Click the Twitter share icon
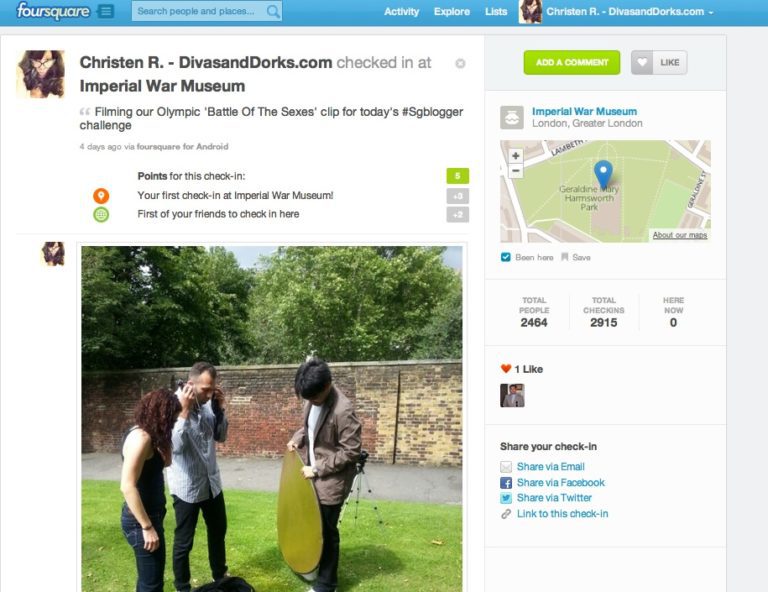The image size is (768, 592). [x=506, y=498]
